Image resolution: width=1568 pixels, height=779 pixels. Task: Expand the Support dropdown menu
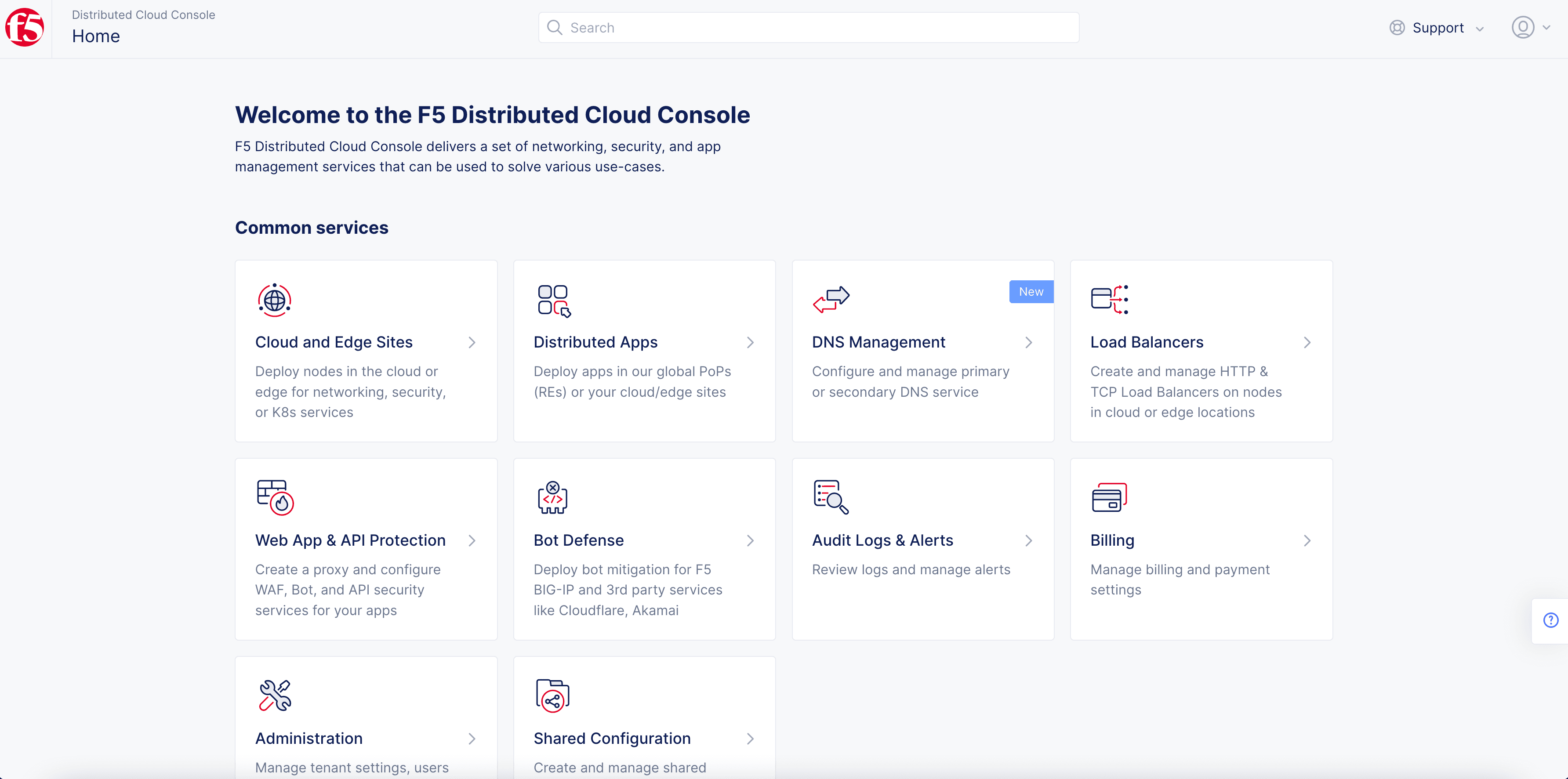[x=1437, y=28]
